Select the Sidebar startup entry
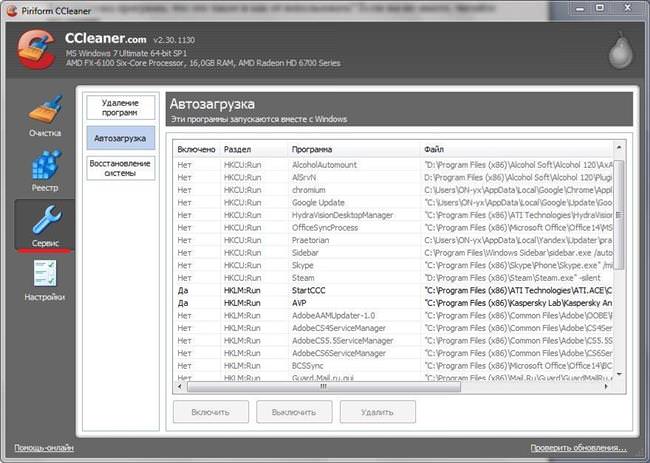Image resolution: width=650 pixels, height=463 pixels. click(393, 253)
